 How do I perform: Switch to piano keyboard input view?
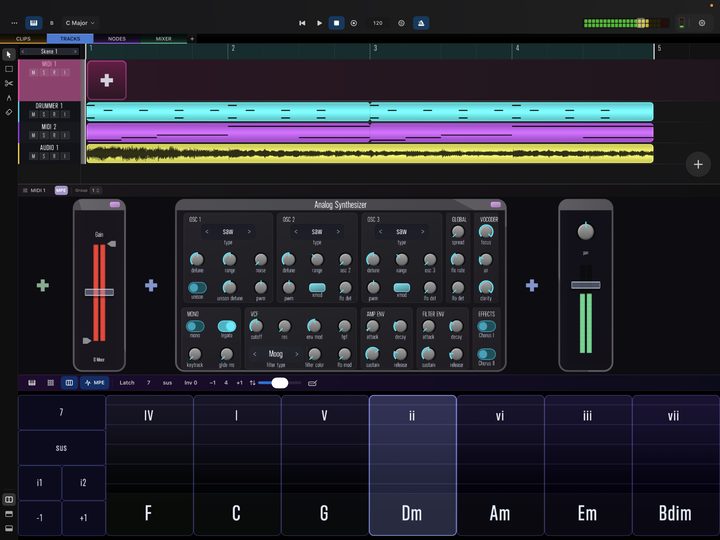(x=32, y=382)
